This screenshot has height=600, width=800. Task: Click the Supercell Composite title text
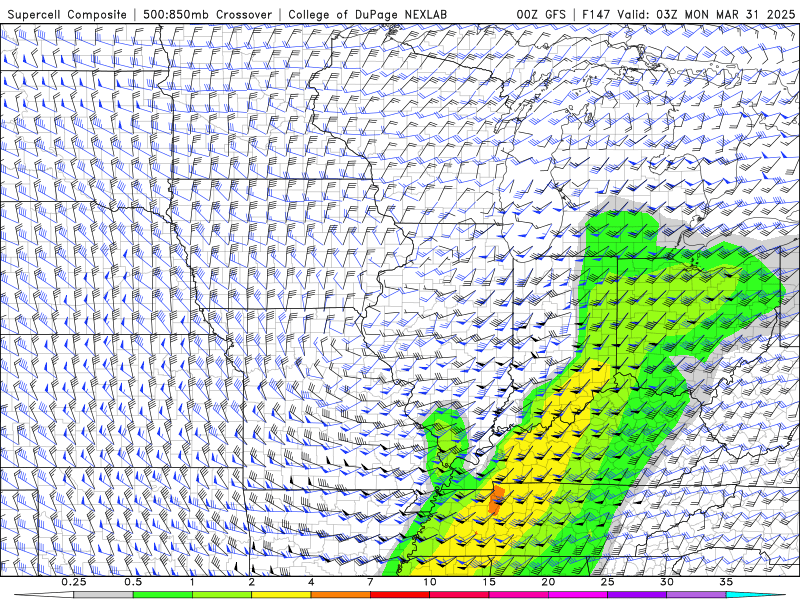(67, 14)
